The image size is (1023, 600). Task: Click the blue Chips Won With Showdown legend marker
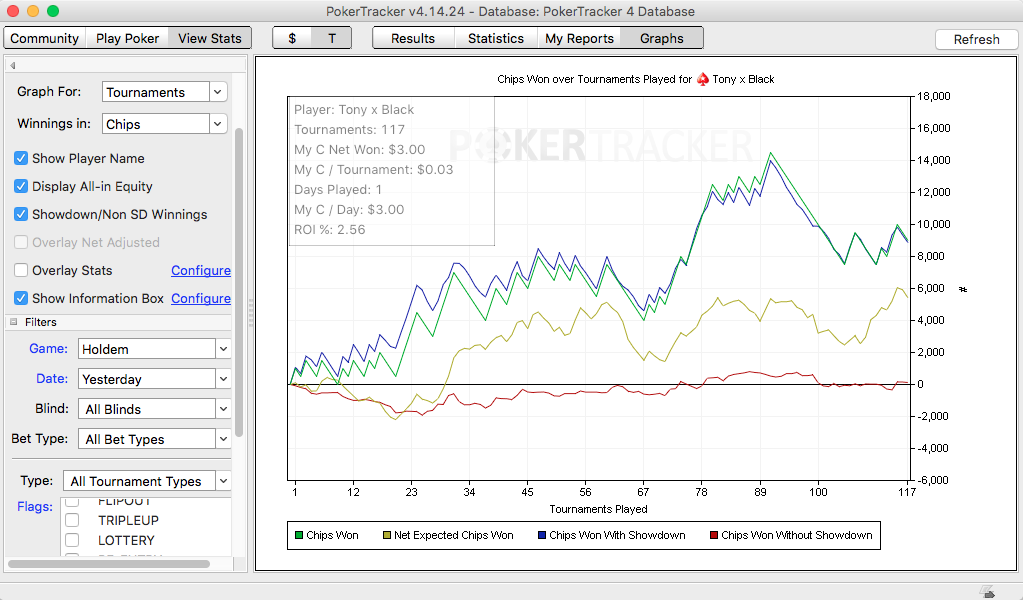coord(540,535)
